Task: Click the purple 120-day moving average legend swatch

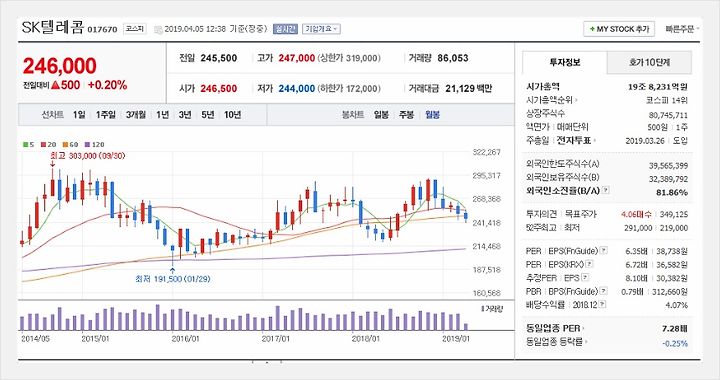Action: click(88, 145)
